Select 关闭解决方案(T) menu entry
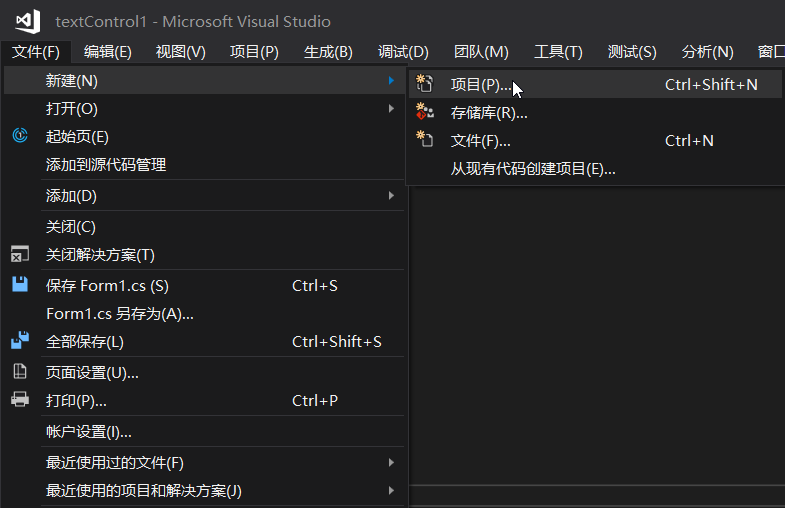This screenshot has width=785, height=508. pos(204,255)
